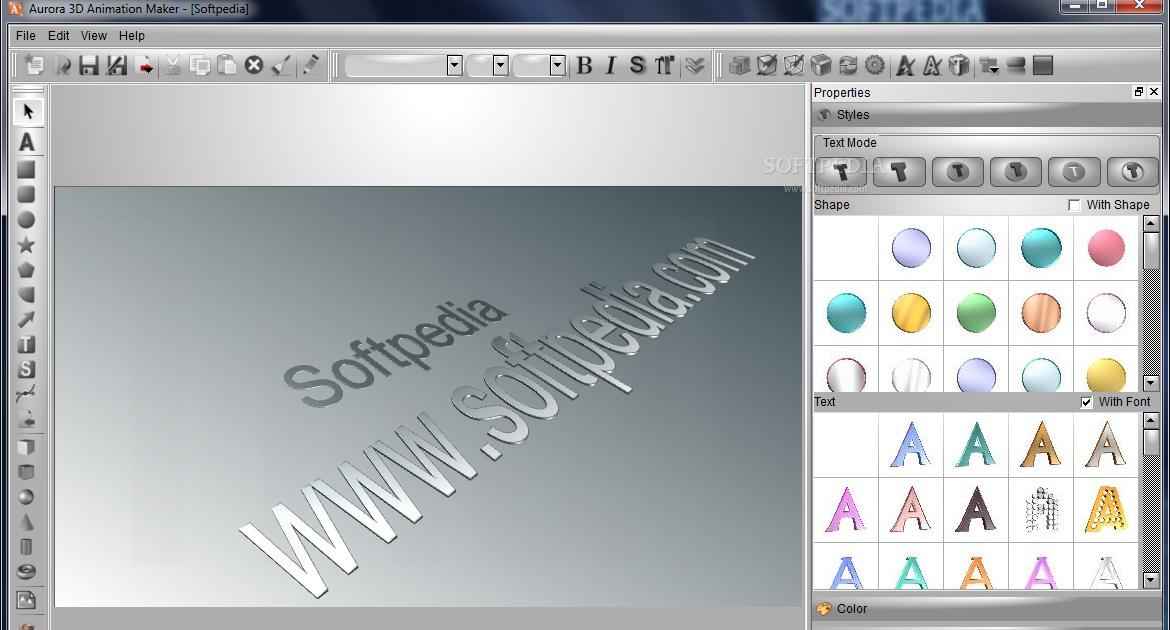Screen dimensions: 1170x630
Task: Create a new project document
Action: [34, 66]
